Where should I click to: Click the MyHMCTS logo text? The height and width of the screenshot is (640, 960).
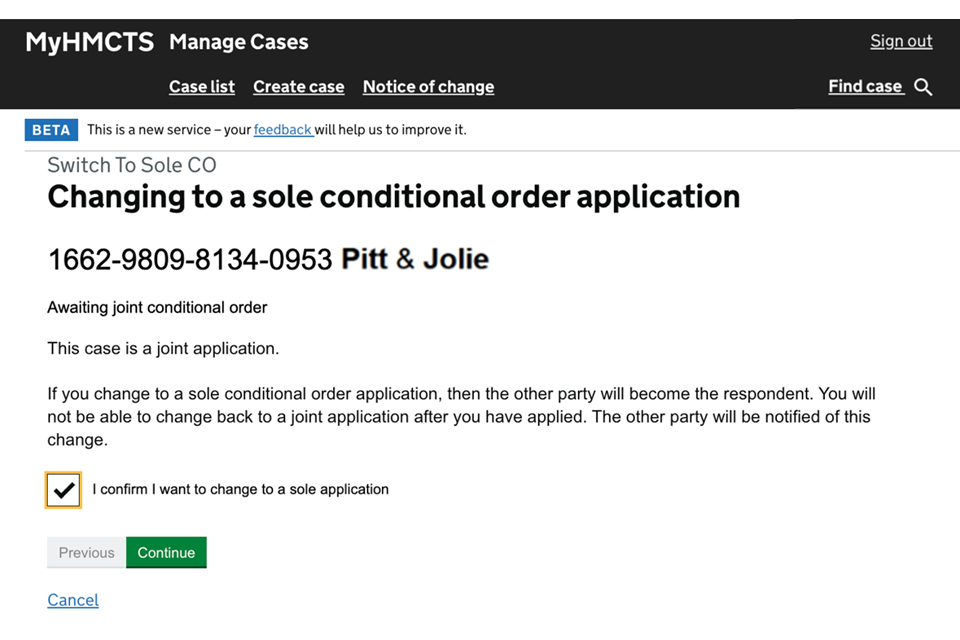[x=89, y=42]
